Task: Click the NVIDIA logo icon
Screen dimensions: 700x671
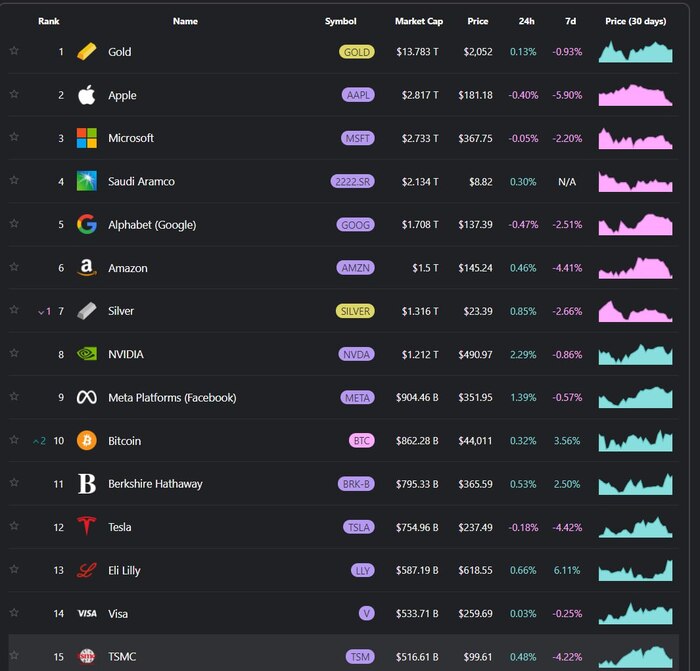Action: click(87, 354)
